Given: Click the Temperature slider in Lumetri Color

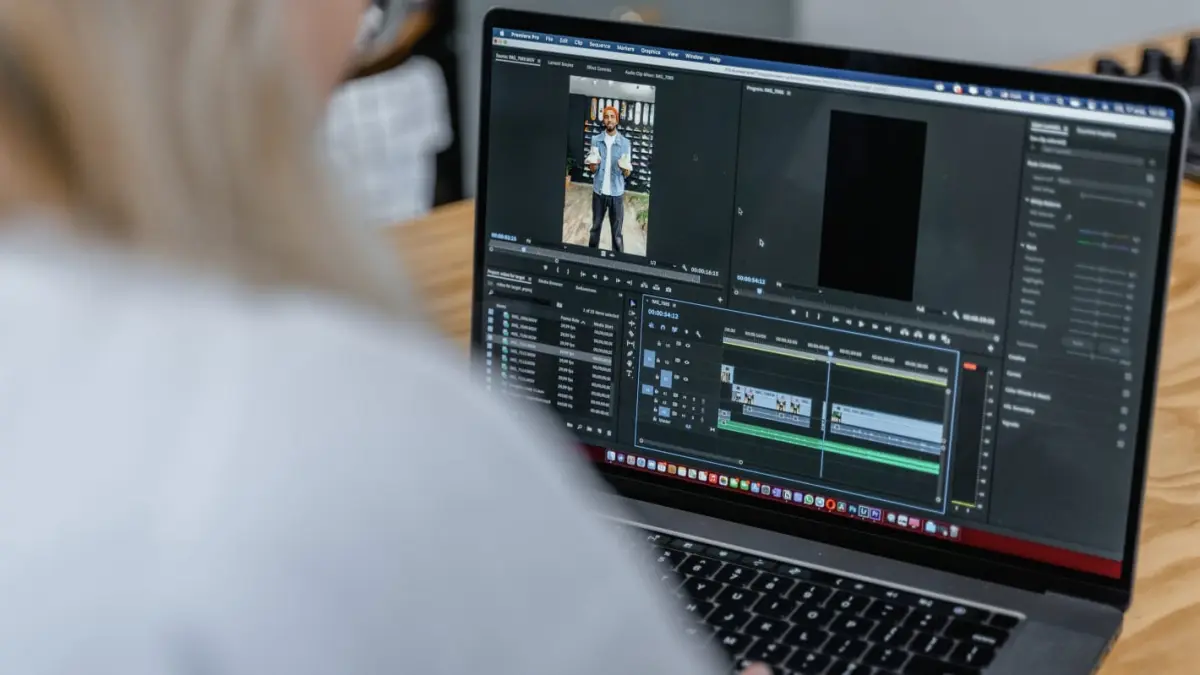Looking at the screenshot, I should [1106, 232].
